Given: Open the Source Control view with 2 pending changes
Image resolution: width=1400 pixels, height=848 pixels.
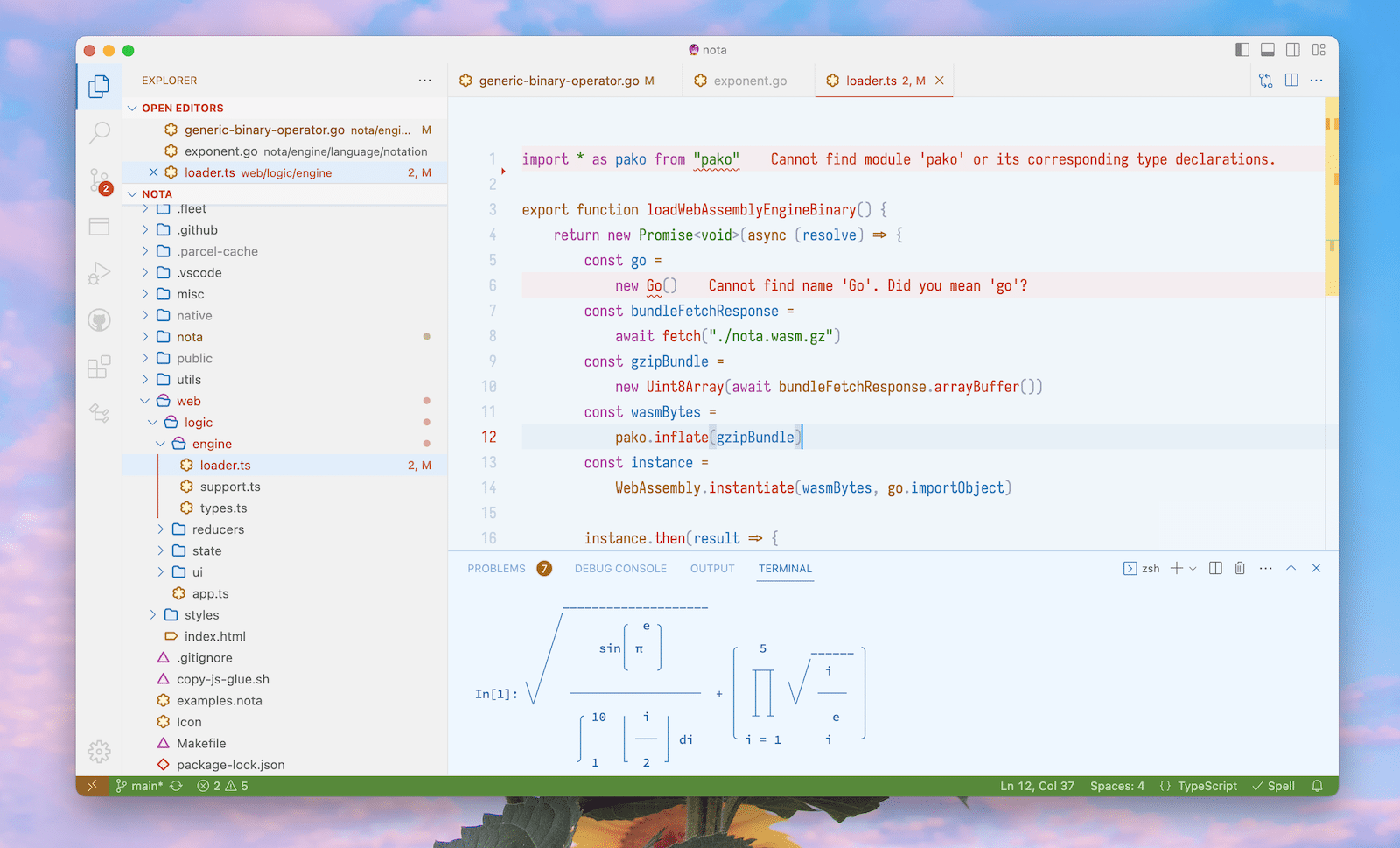Looking at the screenshot, I should (x=99, y=179).
